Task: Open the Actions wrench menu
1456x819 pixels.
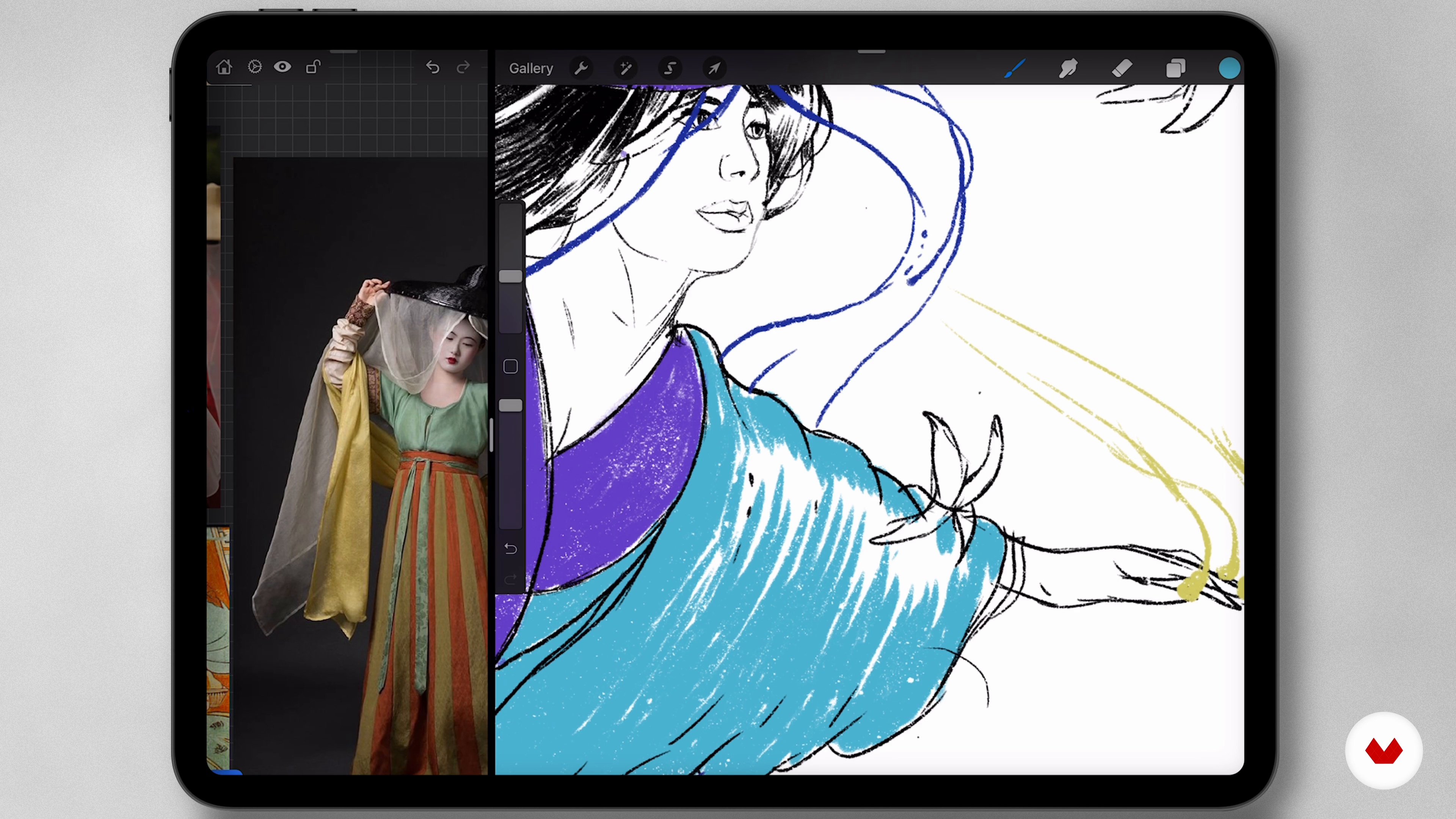Action: tap(581, 68)
